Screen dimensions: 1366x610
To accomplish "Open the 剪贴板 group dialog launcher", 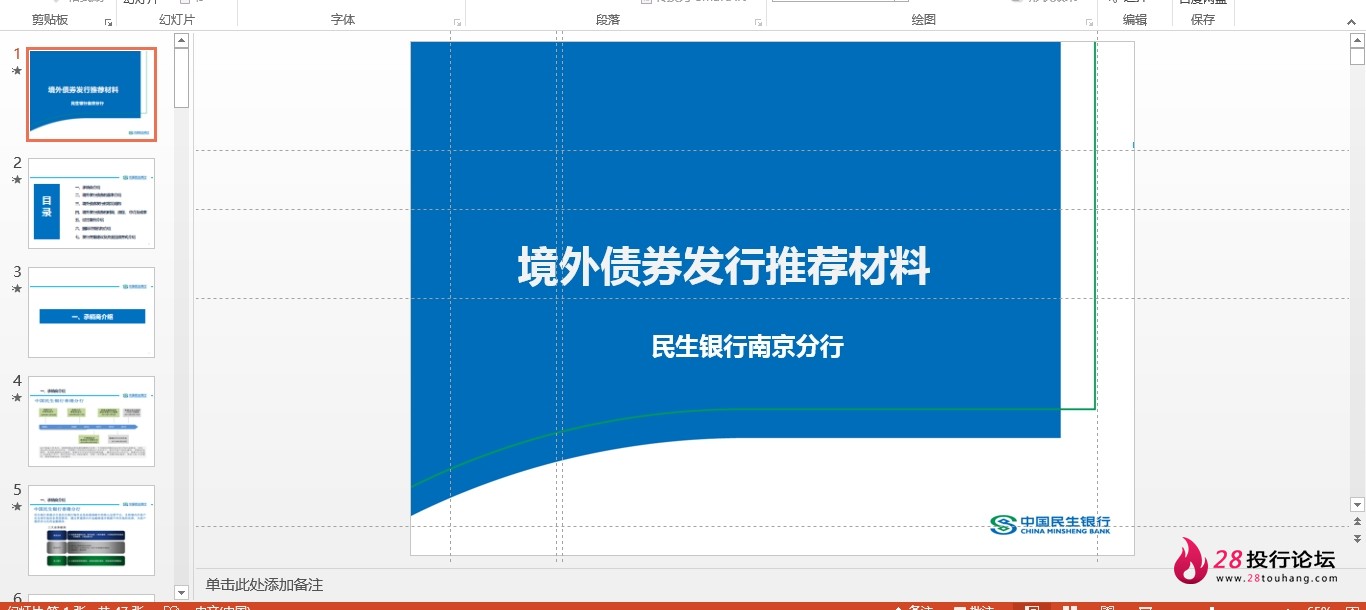I will coord(108,22).
